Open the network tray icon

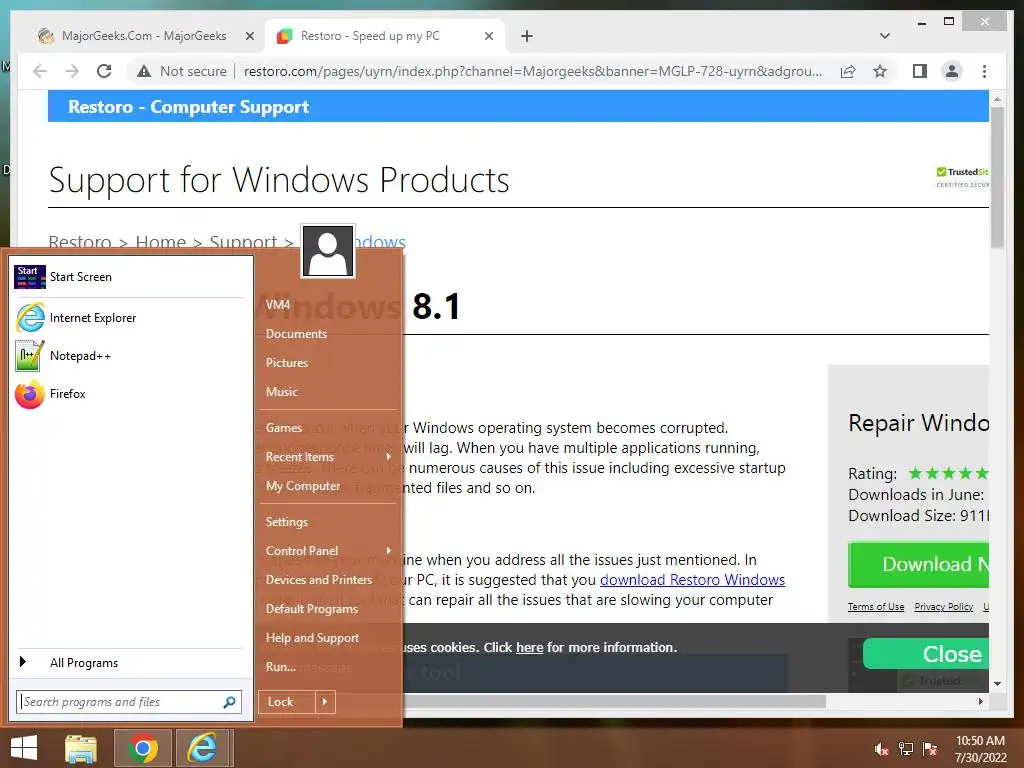906,749
